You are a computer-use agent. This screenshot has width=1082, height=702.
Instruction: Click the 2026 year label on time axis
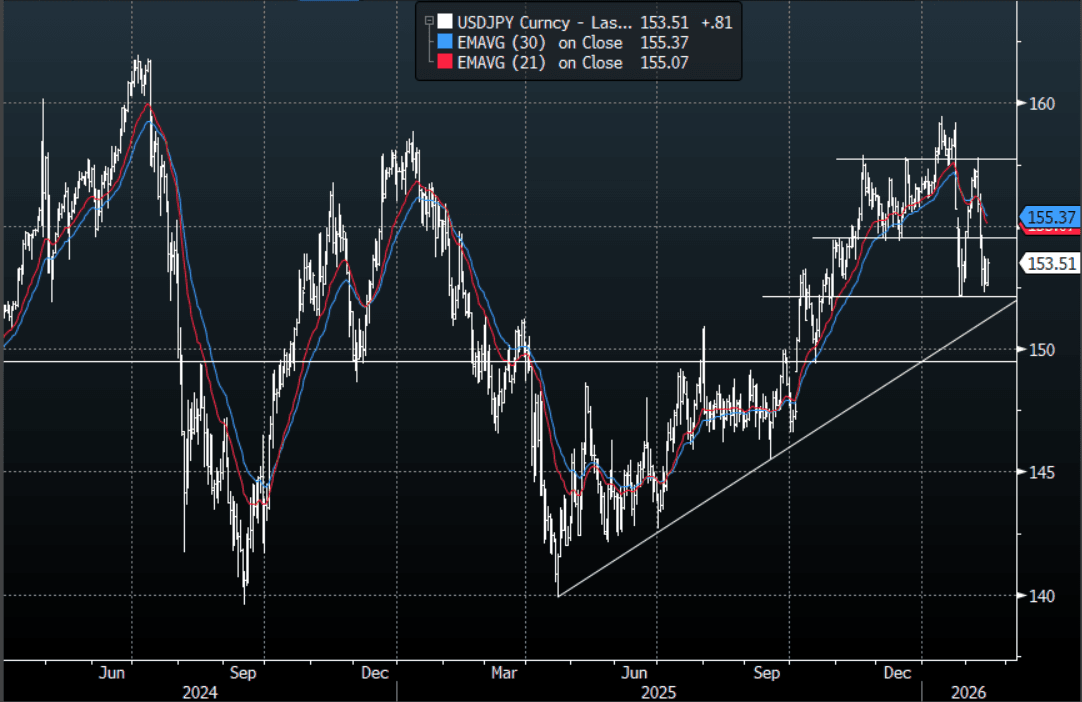coord(968,692)
